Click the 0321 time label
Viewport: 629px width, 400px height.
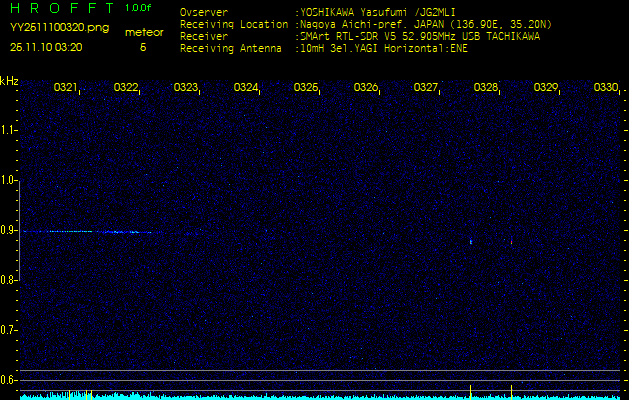(65, 87)
